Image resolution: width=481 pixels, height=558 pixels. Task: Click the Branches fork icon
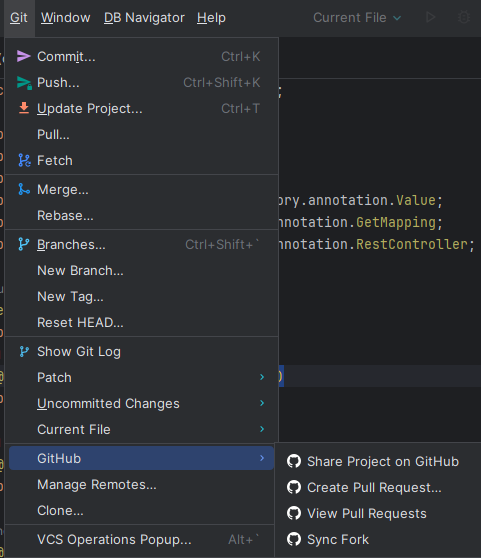tap(24, 244)
